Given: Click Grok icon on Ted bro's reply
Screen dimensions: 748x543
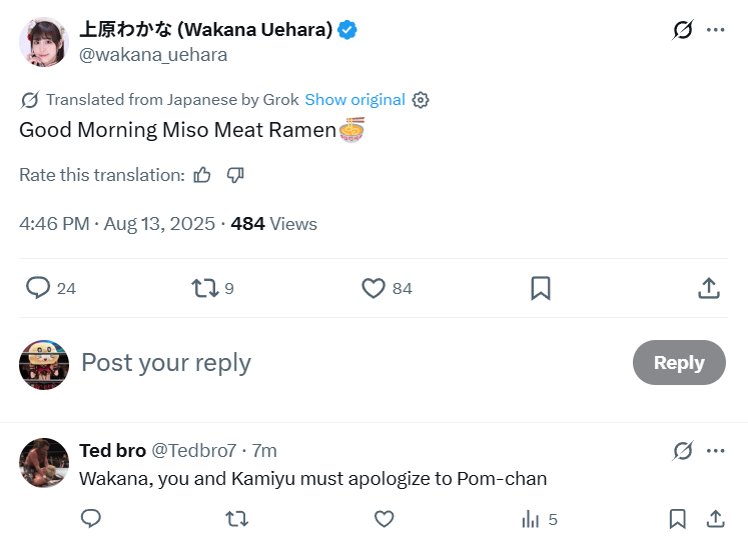Looking at the screenshot, I should (682, 450).
